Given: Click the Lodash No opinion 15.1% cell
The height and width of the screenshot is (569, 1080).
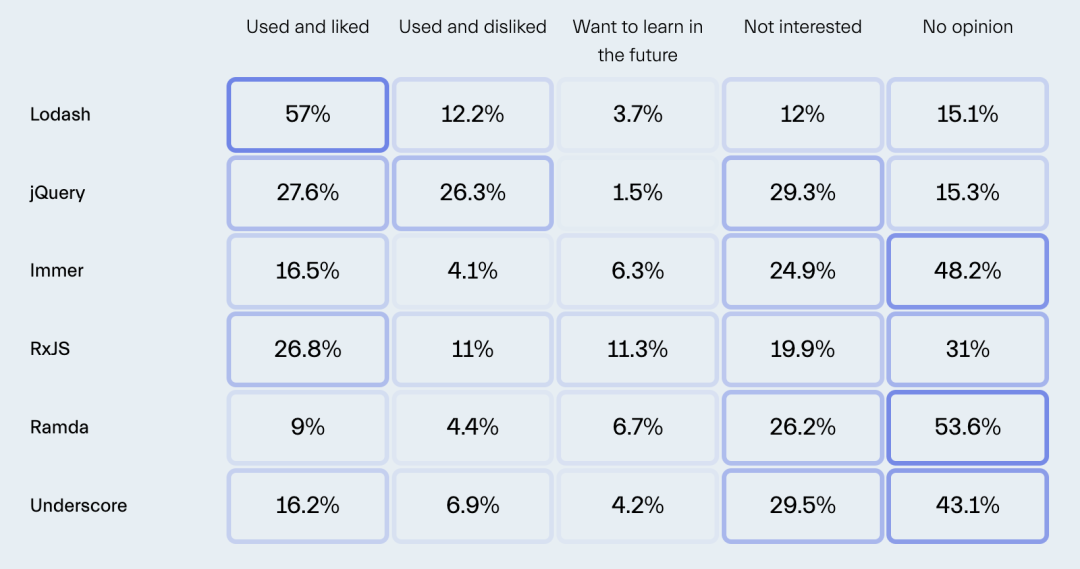Looking at the screenshot, I should 968,114.
